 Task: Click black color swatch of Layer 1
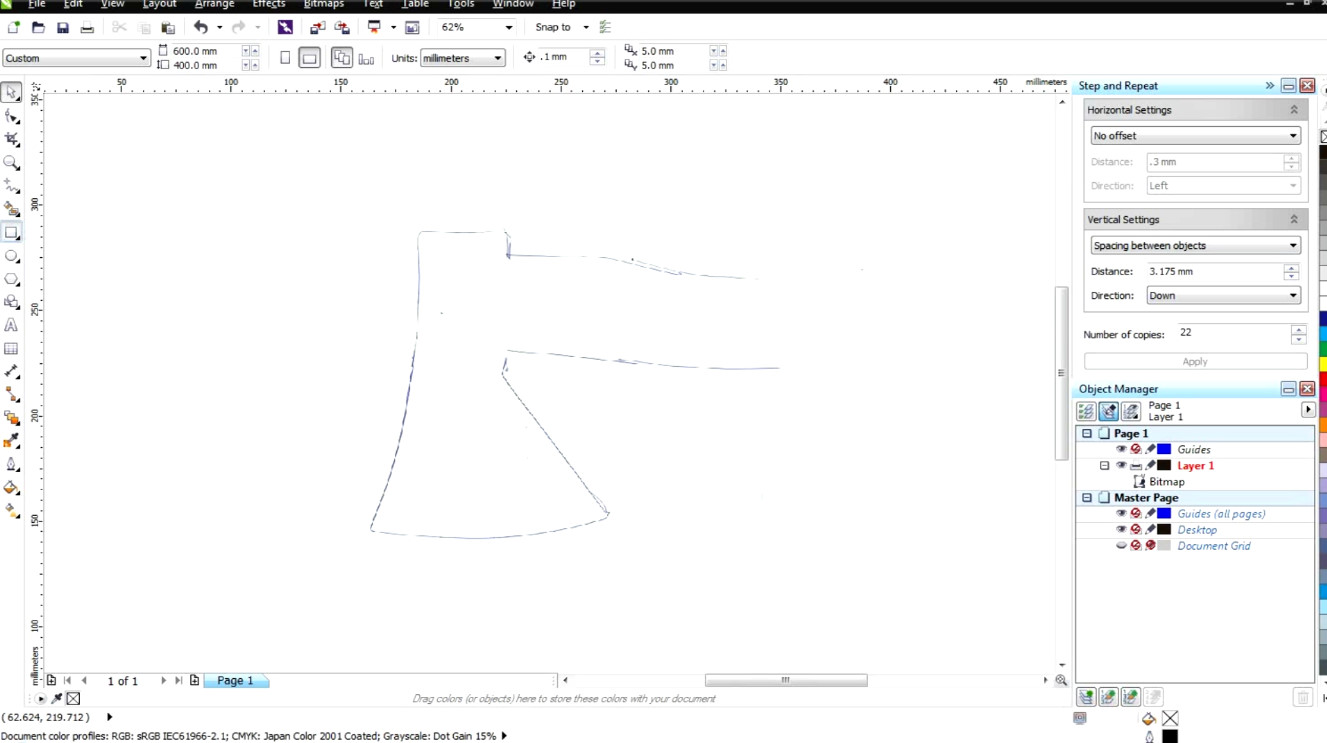(x=1164, y=466)
